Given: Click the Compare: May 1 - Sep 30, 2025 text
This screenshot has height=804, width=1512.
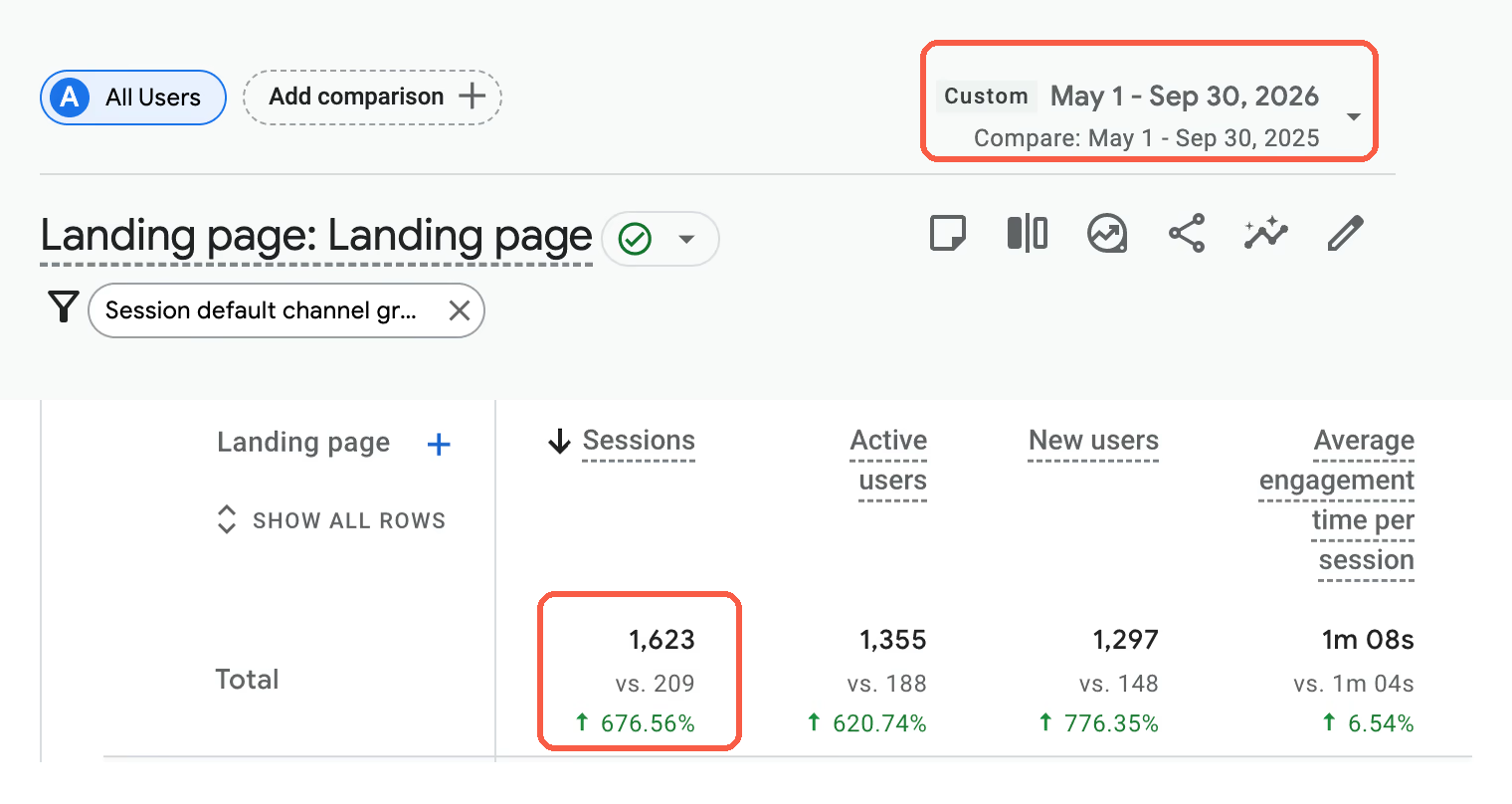Looking at the screenshot, I should 1147,138.
